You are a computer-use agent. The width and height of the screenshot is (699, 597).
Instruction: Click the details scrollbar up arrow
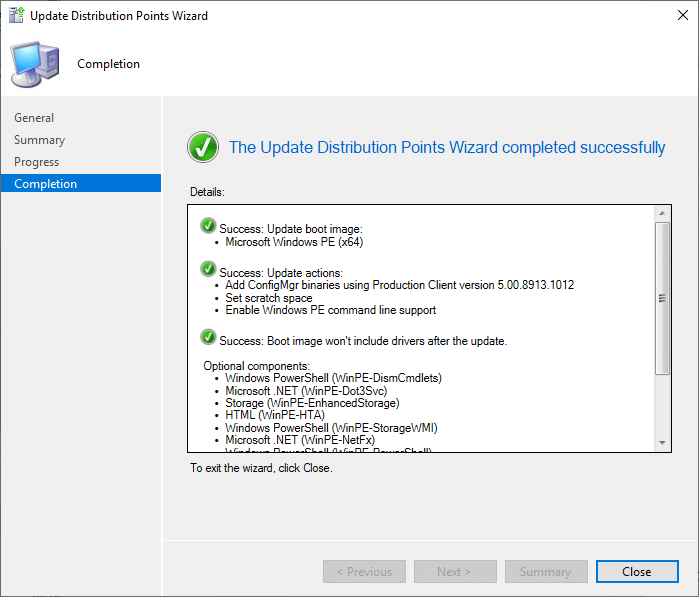tap(662, 213)
